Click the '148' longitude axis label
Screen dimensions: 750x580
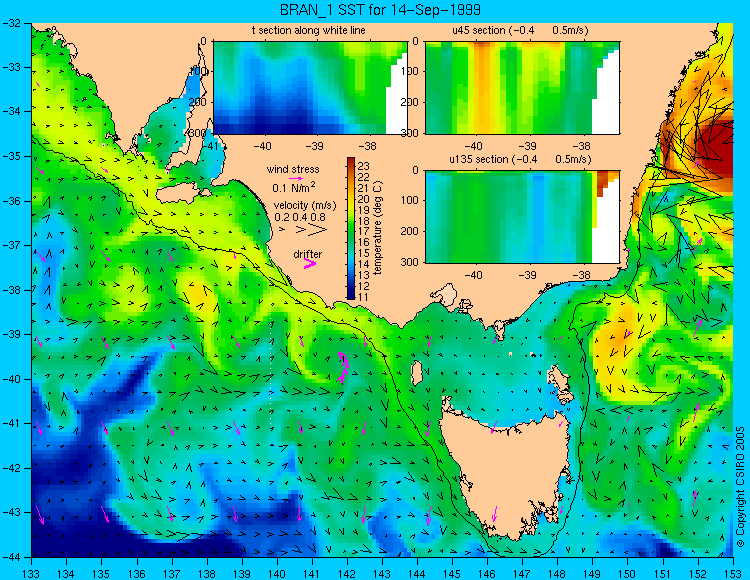[558, 573]
